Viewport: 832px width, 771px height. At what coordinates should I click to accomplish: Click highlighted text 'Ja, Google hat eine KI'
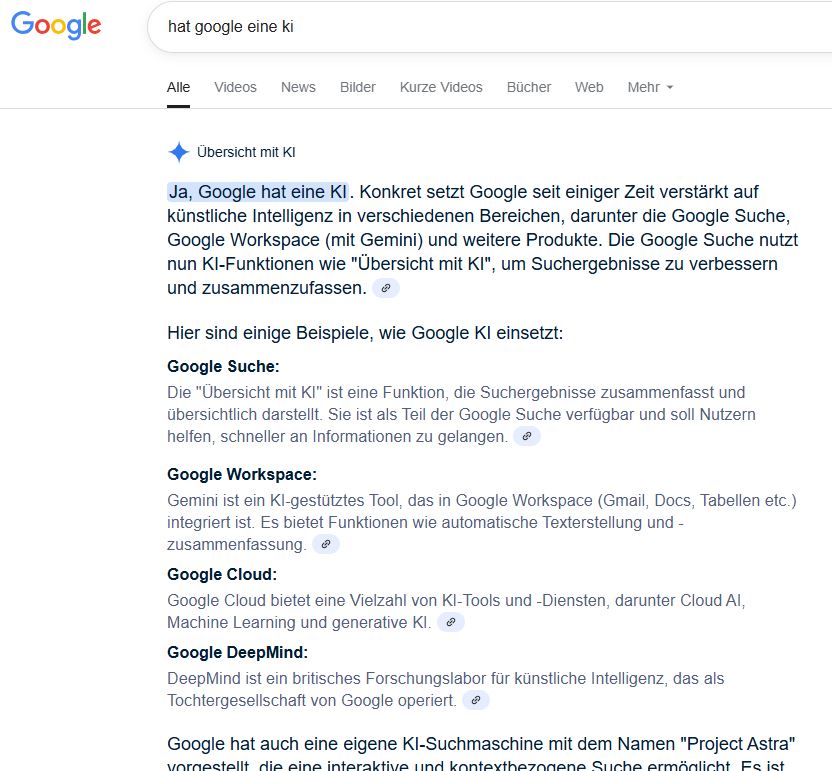click(x=258, y=192)
